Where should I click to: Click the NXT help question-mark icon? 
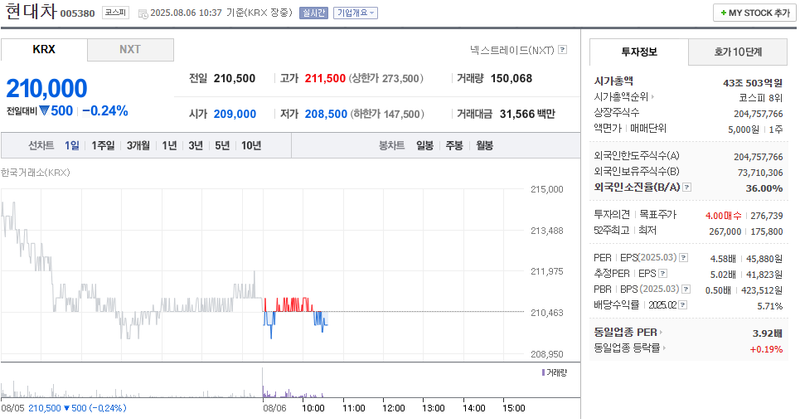tap(563, 50)
